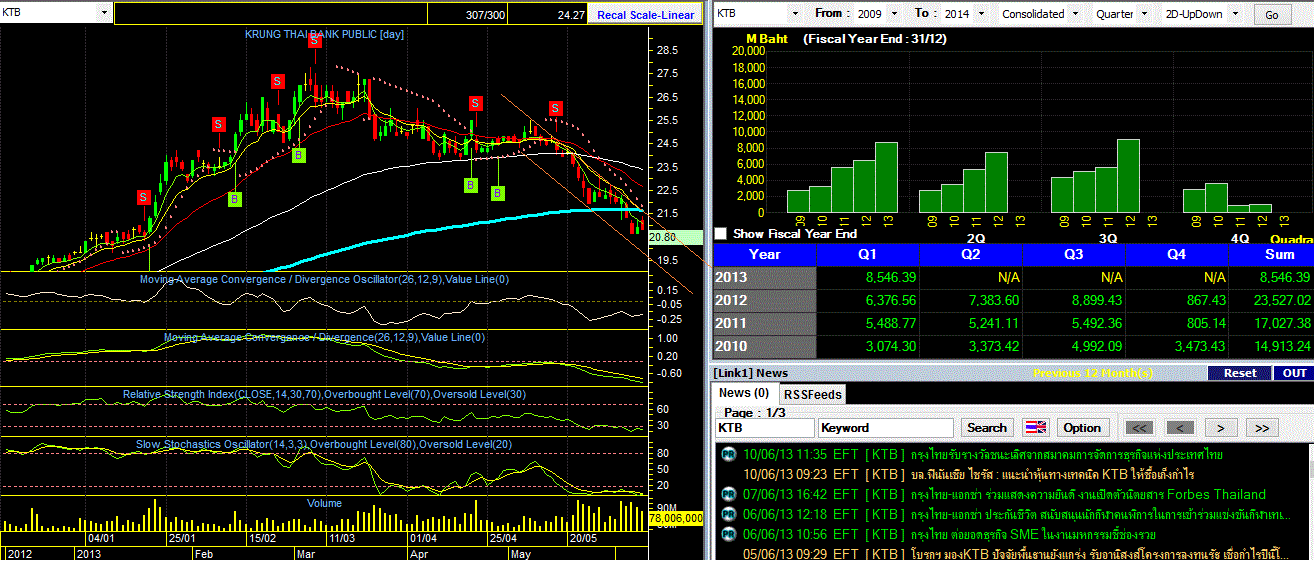Click the Q1 column header
This screenshot has width=1314, height=564.
[869, 254]
